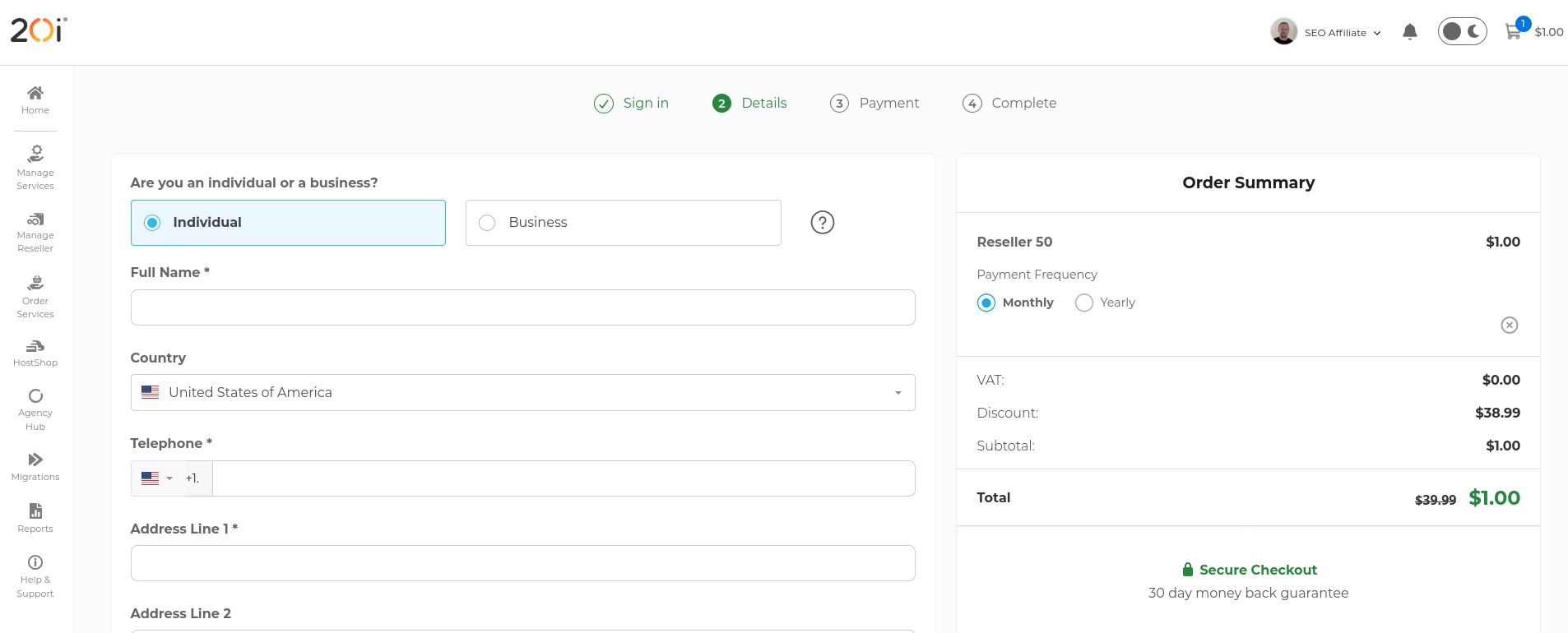Click cart total $1.00 in header
The height and width of the screenshot is (633, 1568).
click(x=1549, y=32)
